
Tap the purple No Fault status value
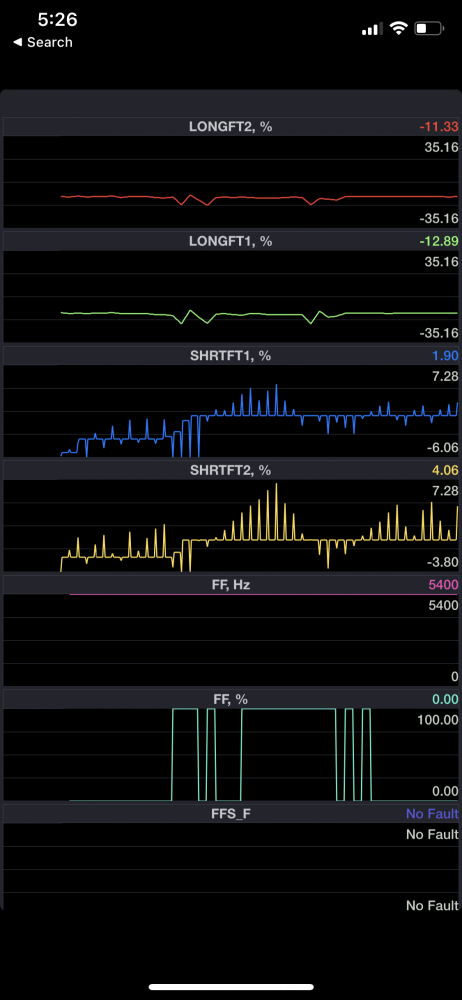(x=432, y=814)
